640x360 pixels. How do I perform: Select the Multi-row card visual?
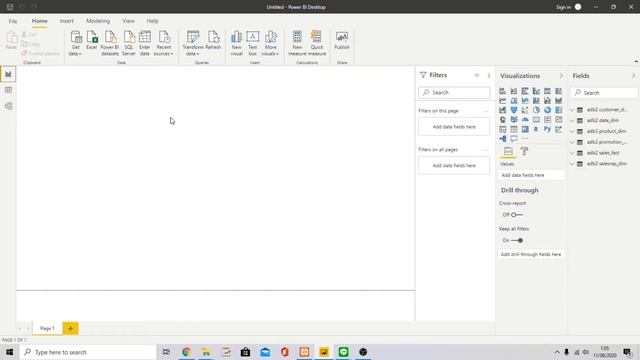[547, 120]
